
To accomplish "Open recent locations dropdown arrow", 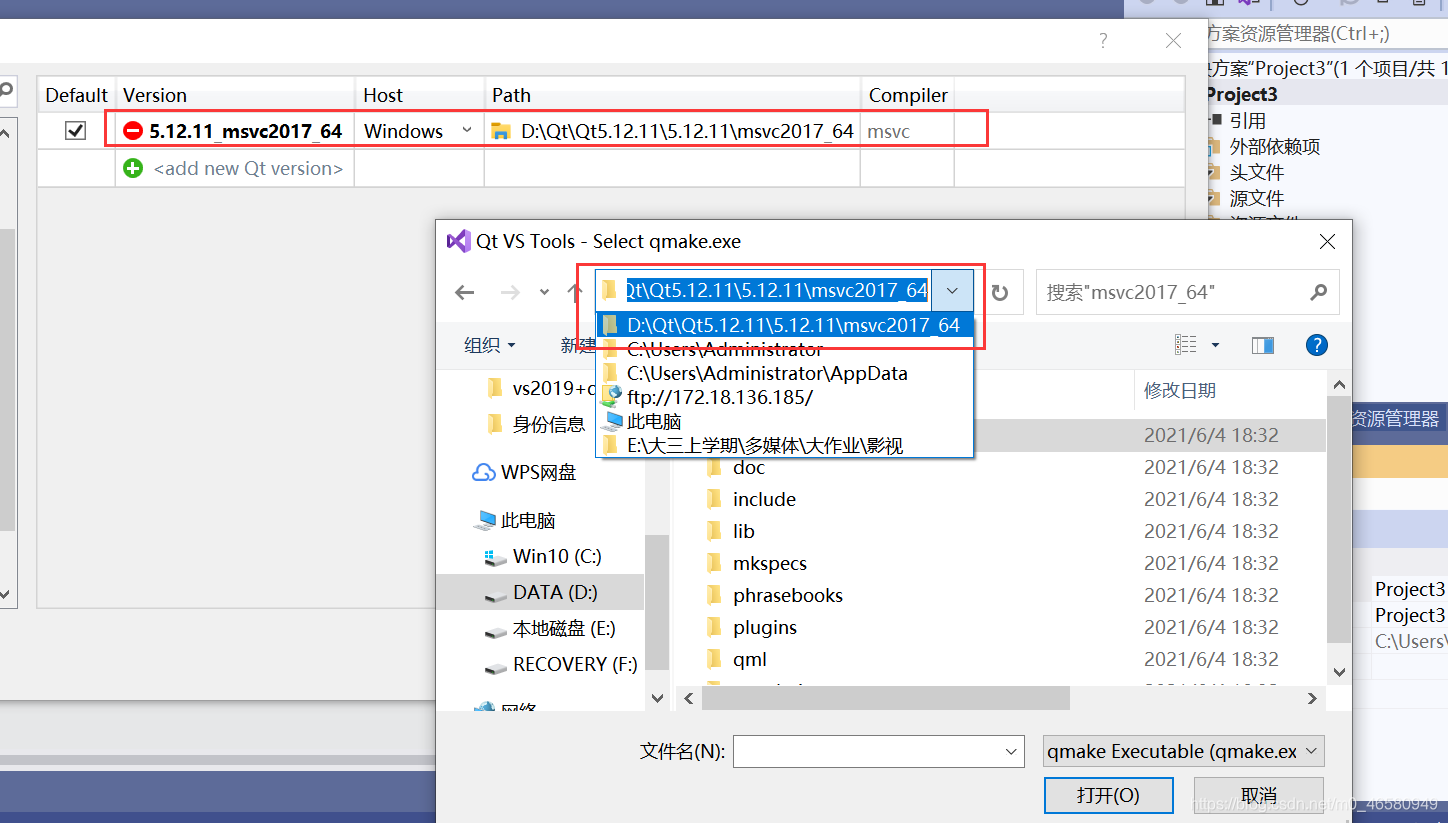I will pyautogui.click(x=544, y=292).
